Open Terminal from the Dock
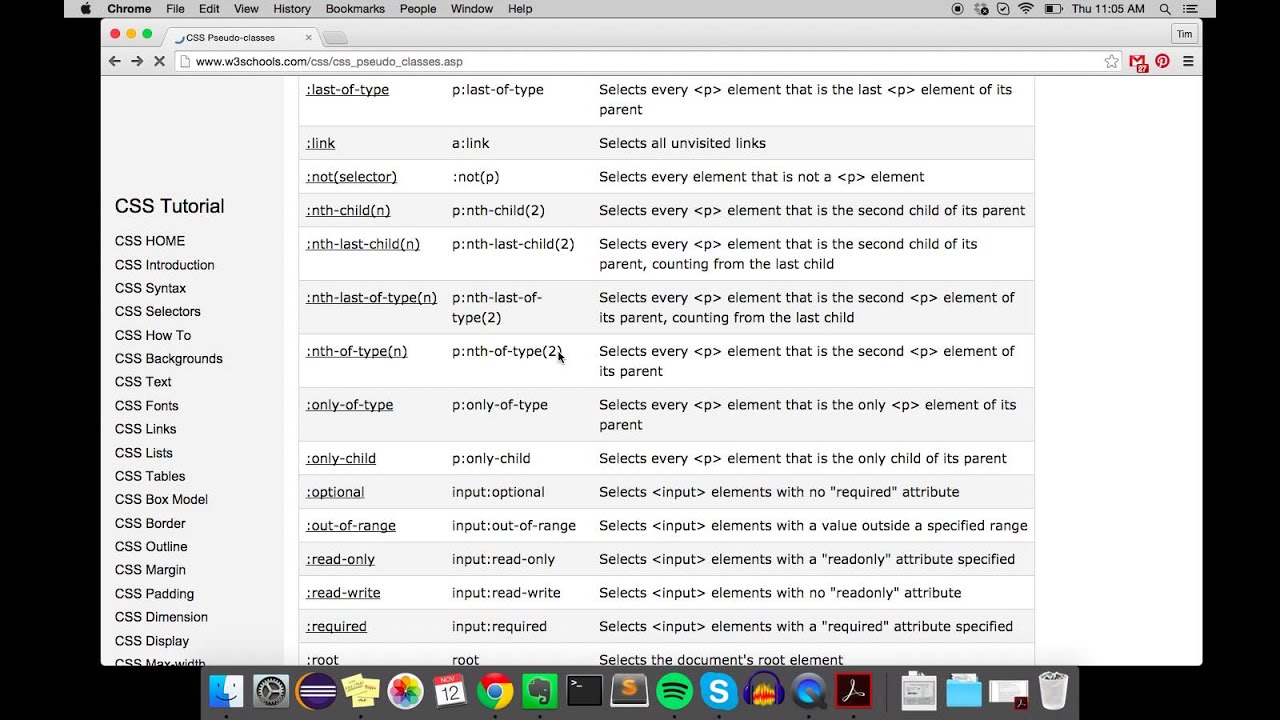1280x720 pixels. [584, 691]
